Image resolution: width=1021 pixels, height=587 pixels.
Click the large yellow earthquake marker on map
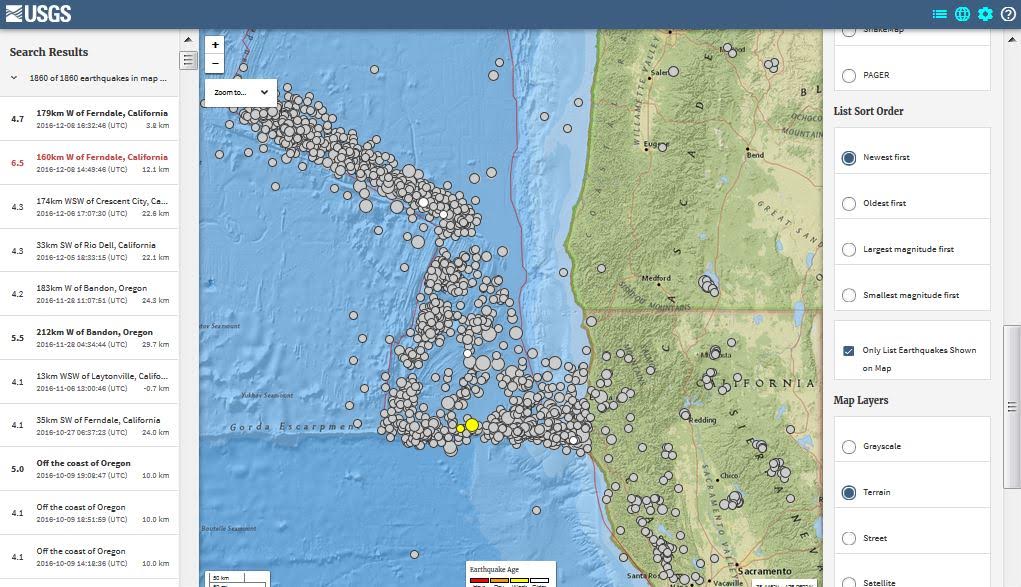click(472, 425)
